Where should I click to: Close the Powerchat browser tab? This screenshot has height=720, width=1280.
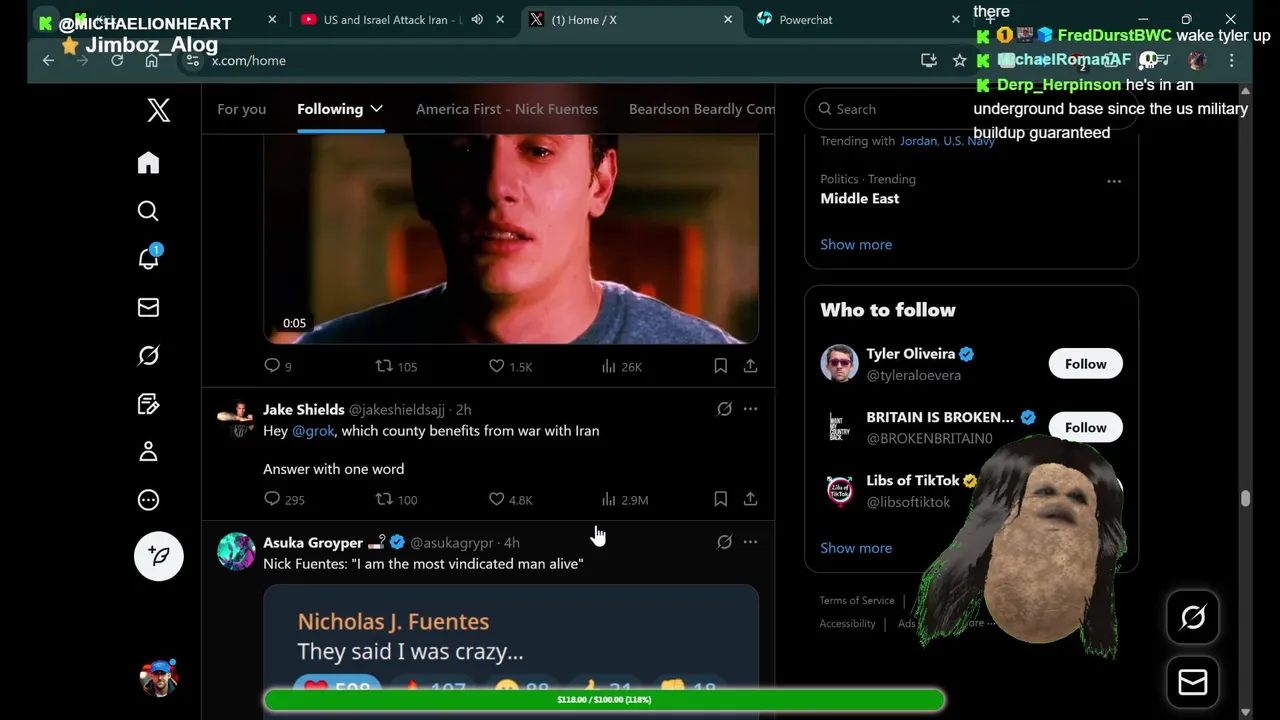[x=955, y=20]
